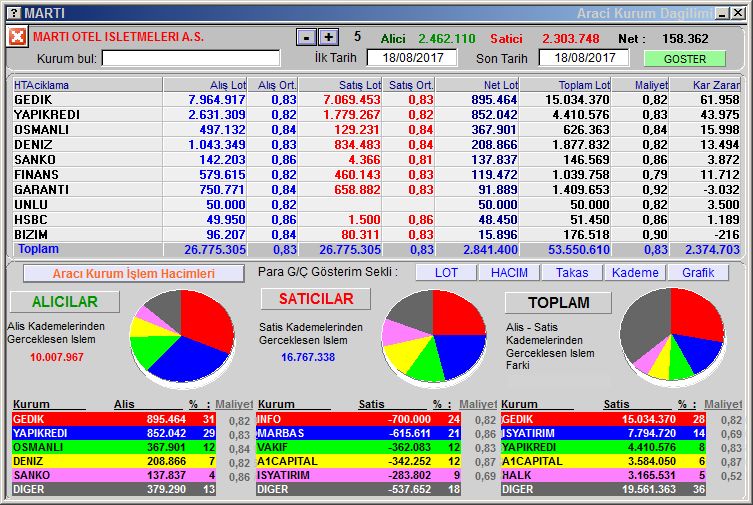Switch display to LOT
753x505 pixels.
tap(446, 273)
